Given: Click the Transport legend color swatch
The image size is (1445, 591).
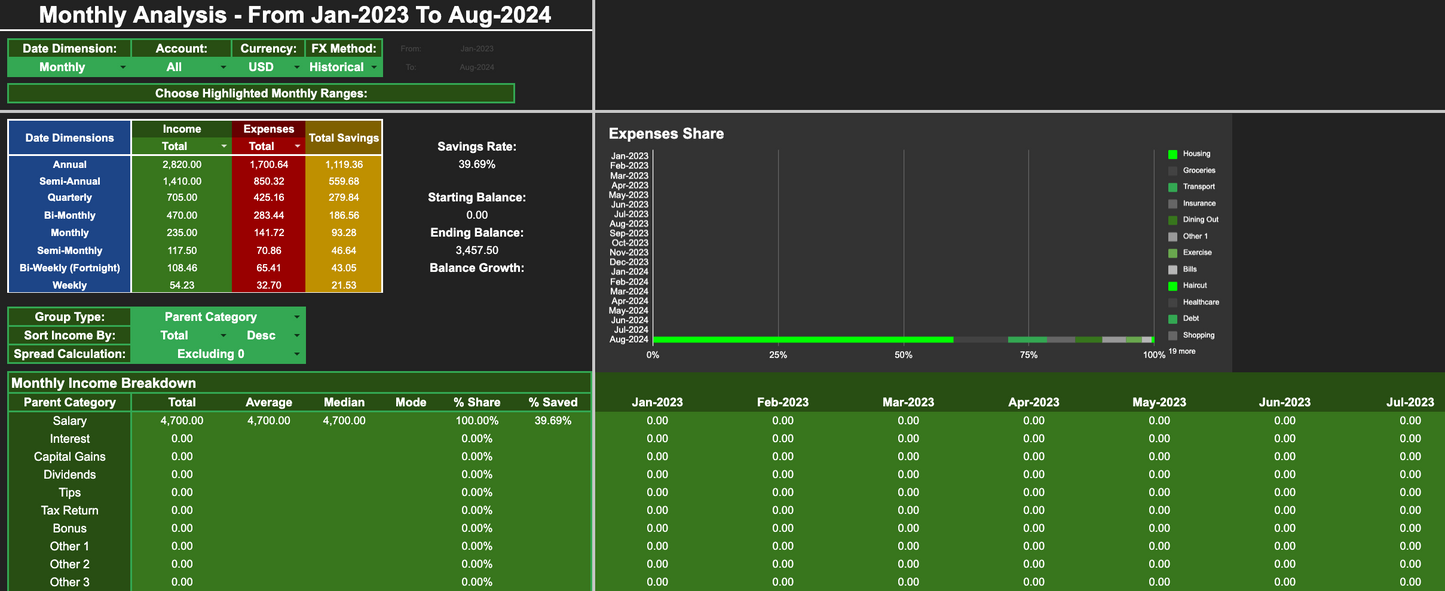Looking at the screenshot, I should [1172, 187].
